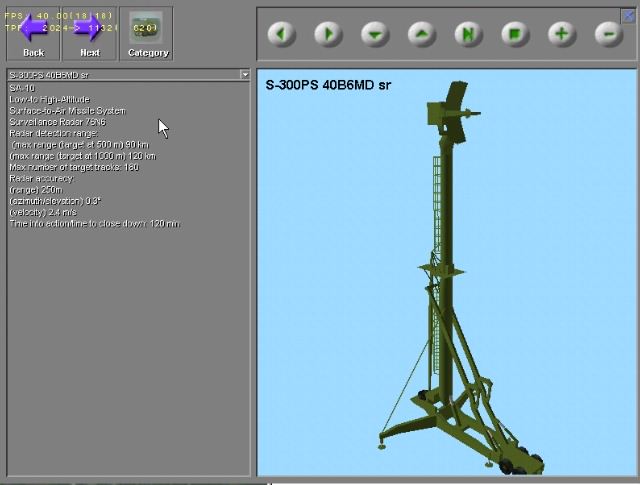
Task: Click the "Surveillance Radar 76N6" description line
Action: coord(67,122)
